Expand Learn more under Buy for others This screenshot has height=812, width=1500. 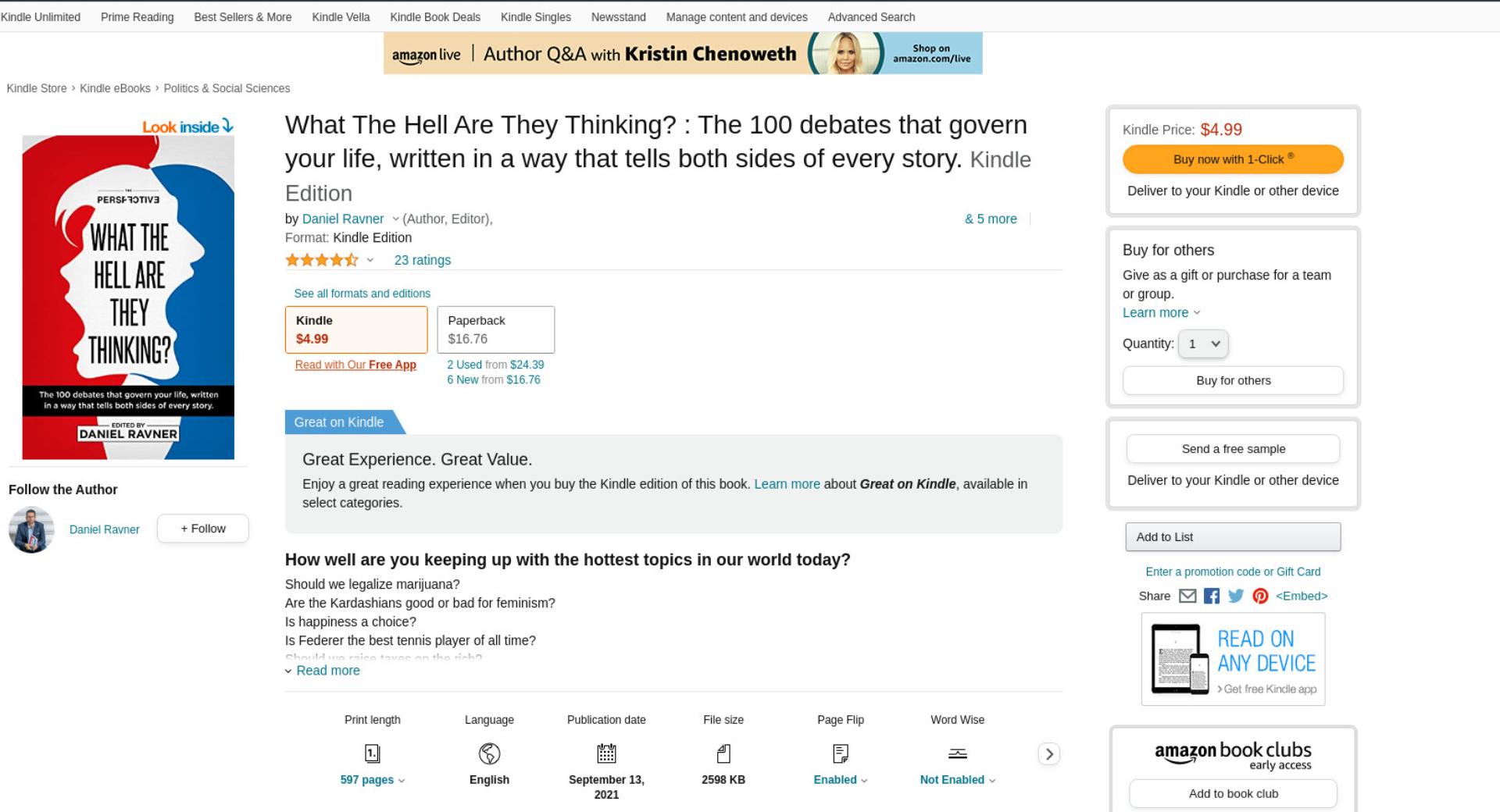pos(1161,312)
